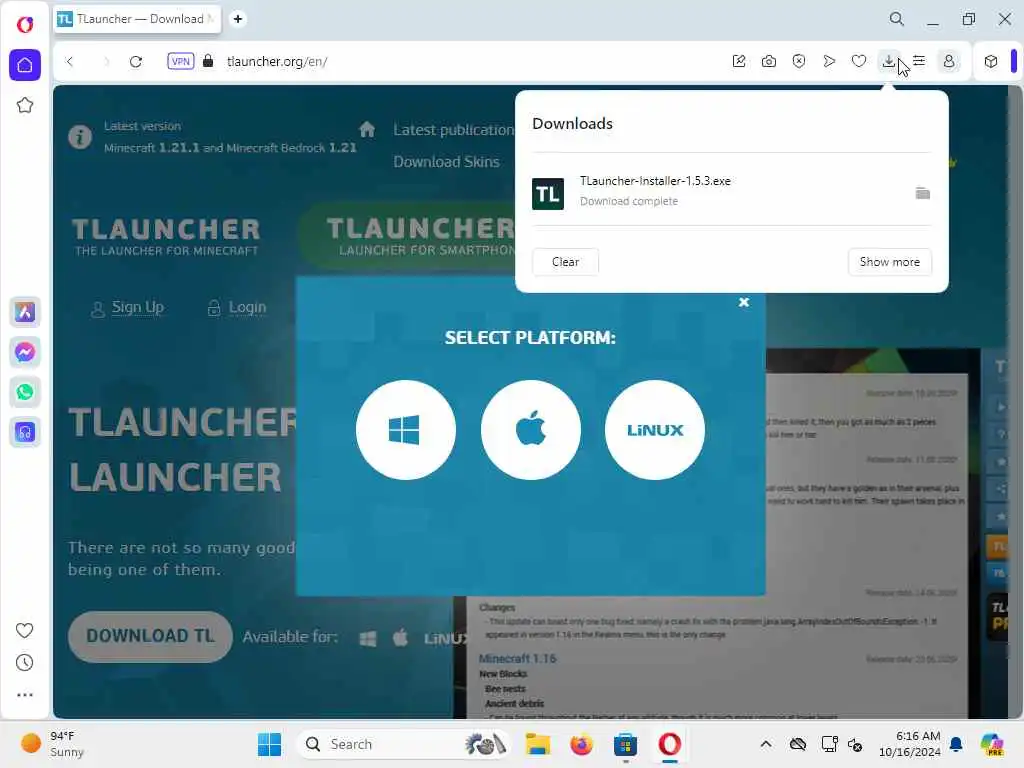Image resolution: width=1024 pixels, height=768 pixels.
Task: Click the info icon beside Latest version
Action: (80, 137)
